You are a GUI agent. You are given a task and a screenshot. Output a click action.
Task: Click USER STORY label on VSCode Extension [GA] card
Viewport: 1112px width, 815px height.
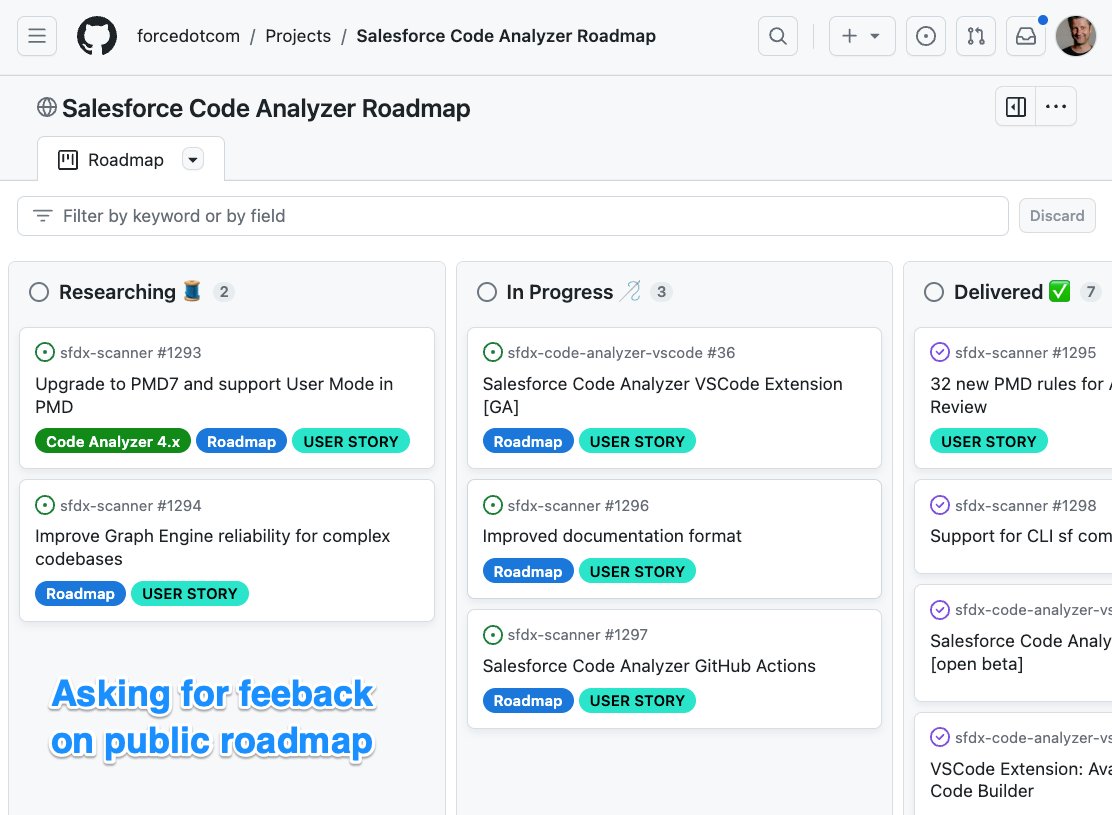[638, 441]
